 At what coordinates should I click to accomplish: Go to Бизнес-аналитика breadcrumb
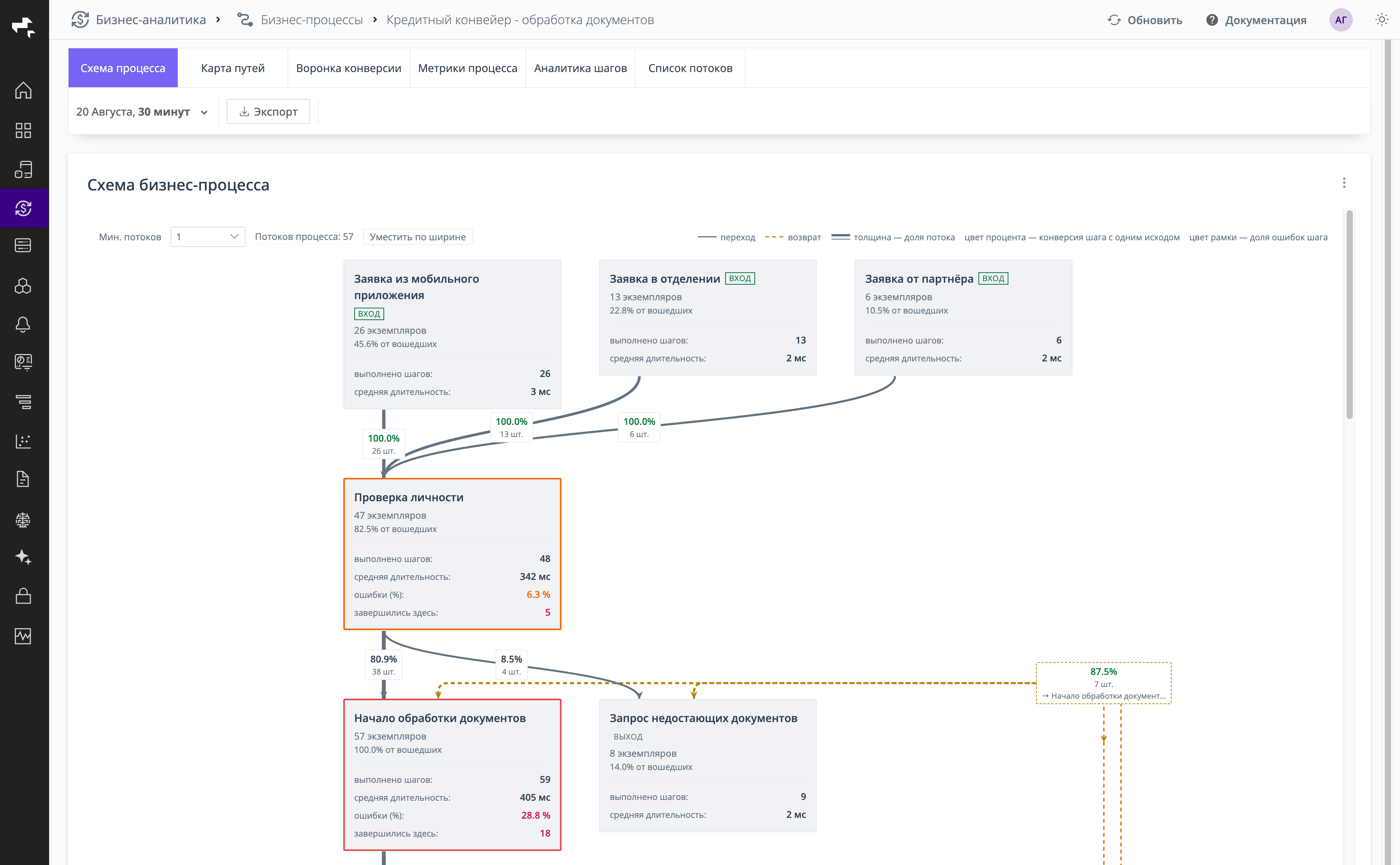tap(150, 20)
